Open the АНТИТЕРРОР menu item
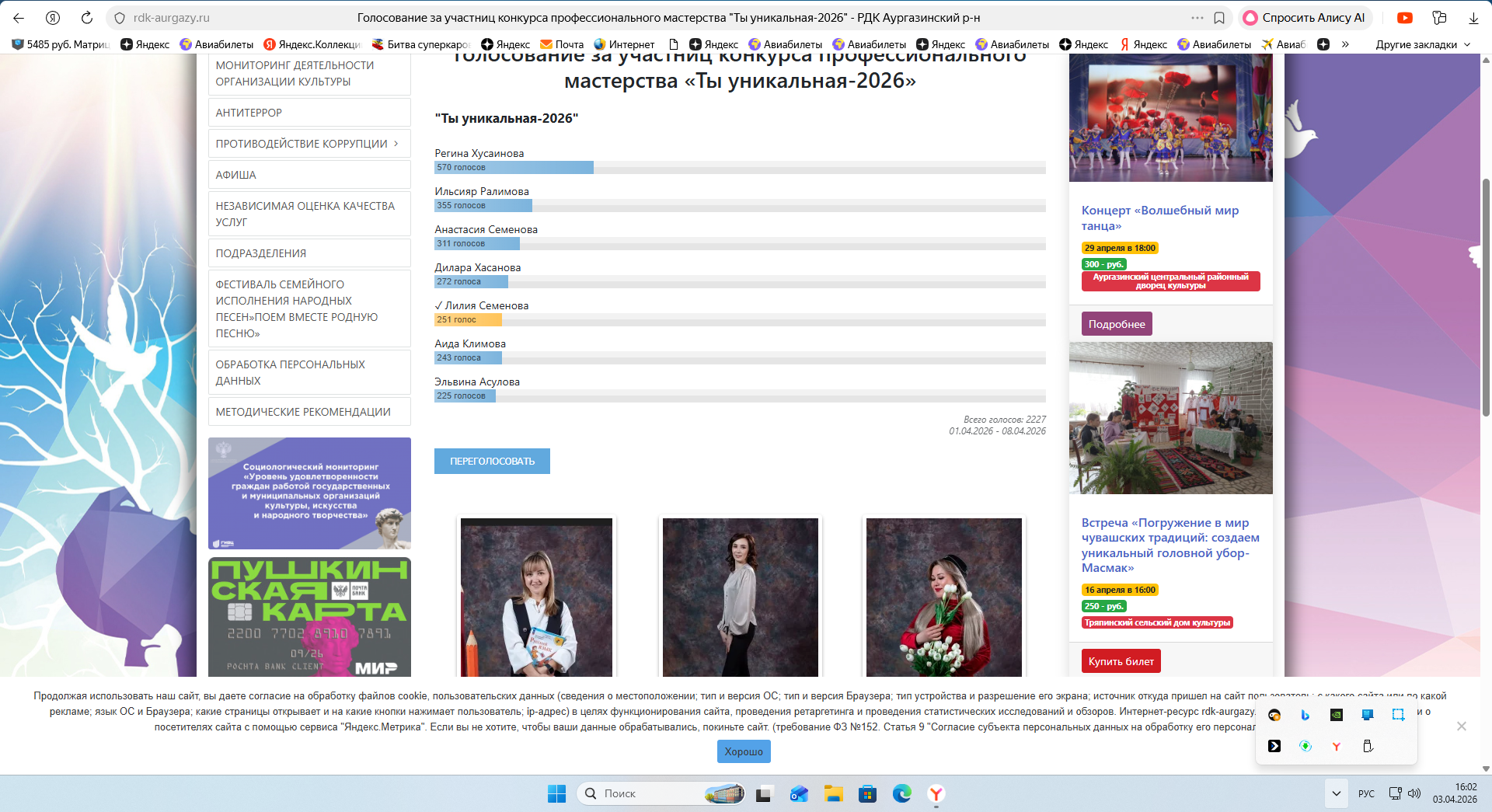This screenshot has width=1492, height=812. pyautogui.click(x=309, y=113)
